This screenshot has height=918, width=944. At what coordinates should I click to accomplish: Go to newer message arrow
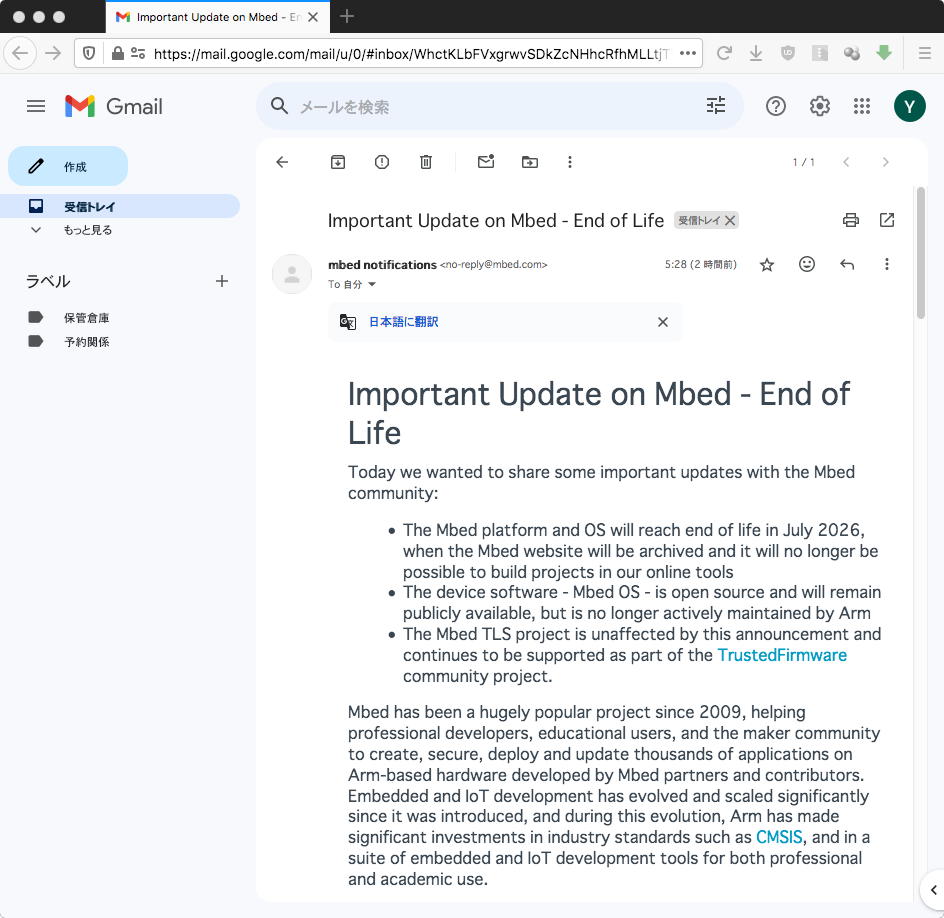pos(846,162)
